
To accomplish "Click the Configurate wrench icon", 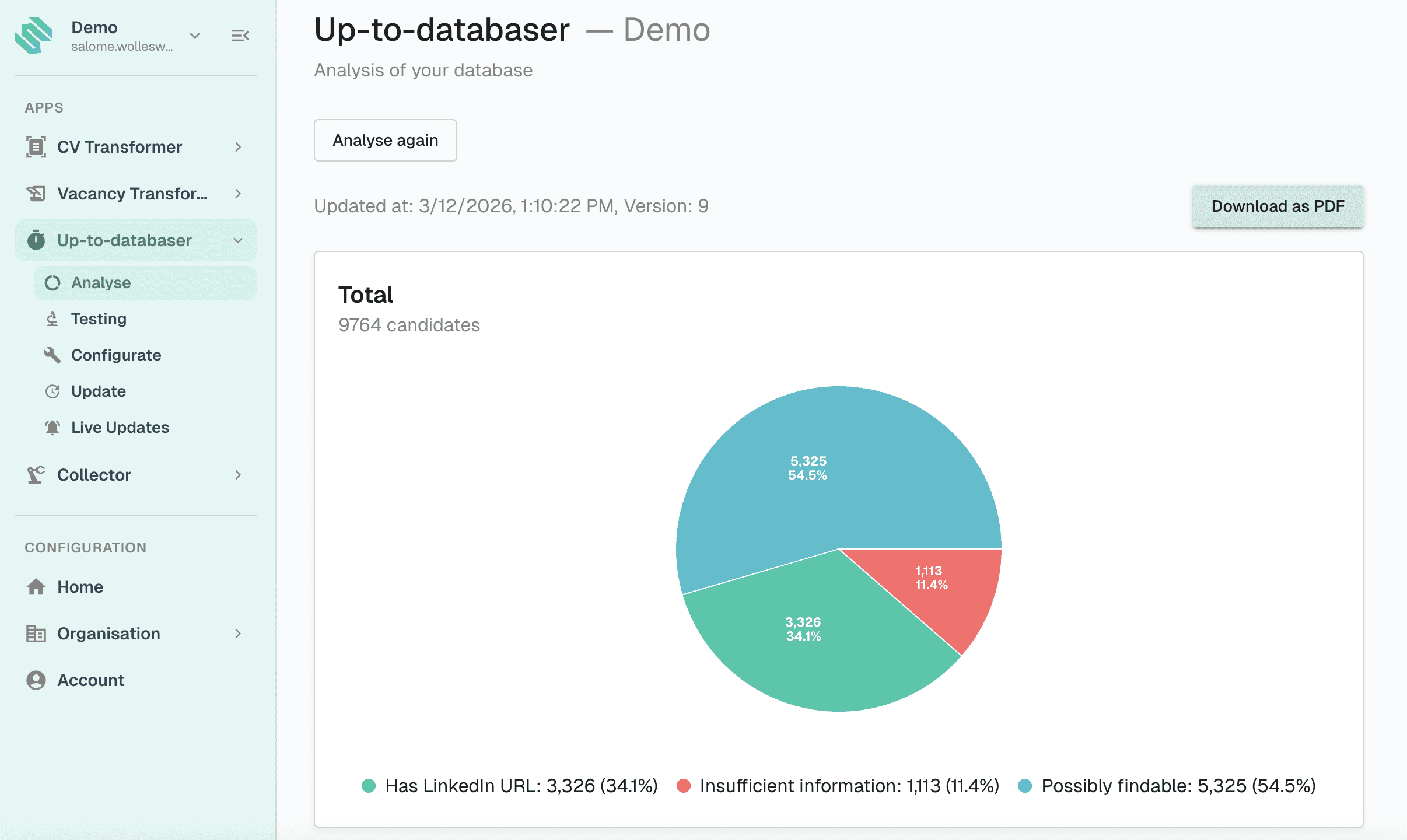I will tap(52, 355).
